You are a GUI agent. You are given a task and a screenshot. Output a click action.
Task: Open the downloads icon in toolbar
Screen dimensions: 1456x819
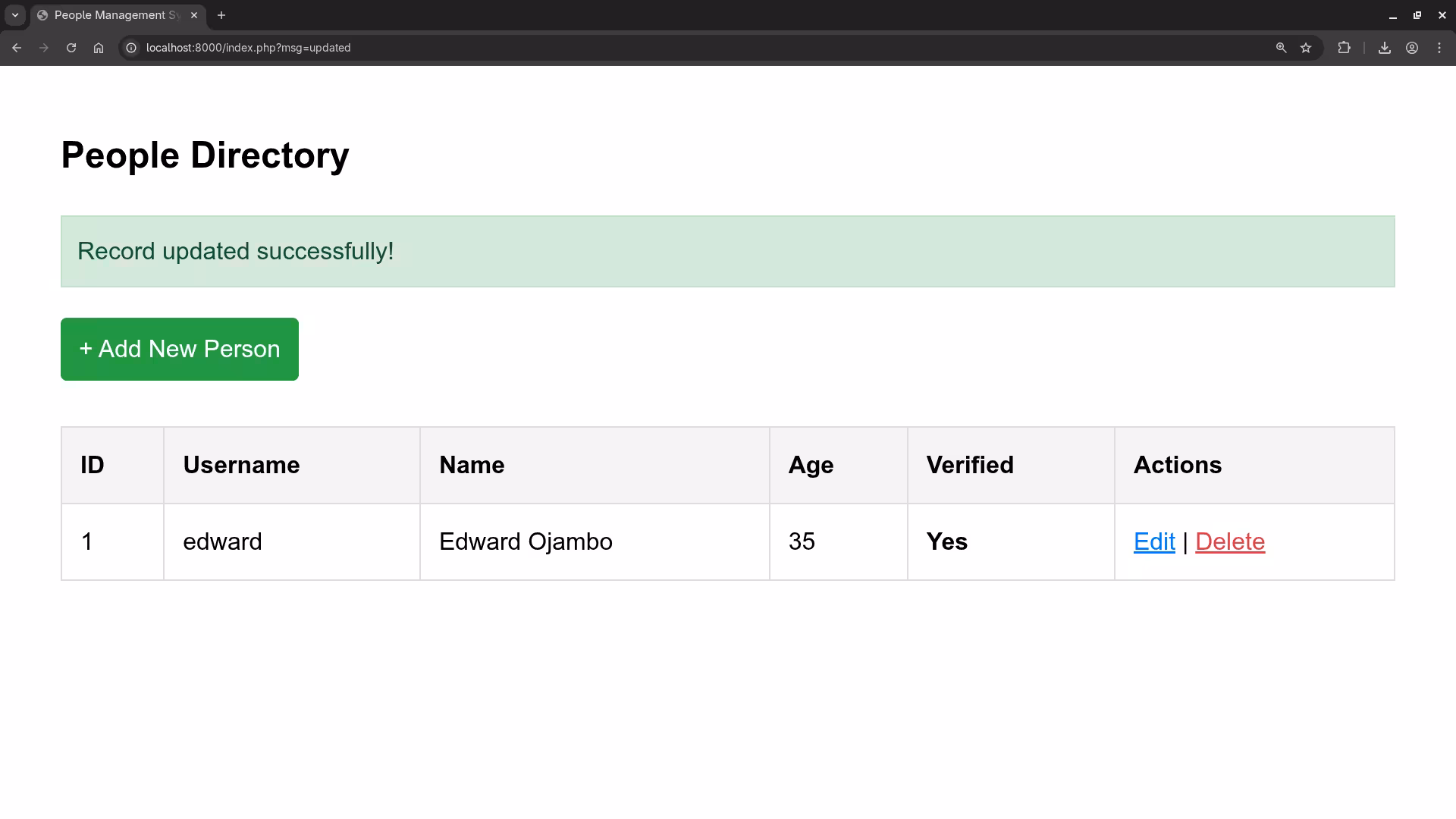1384,48
